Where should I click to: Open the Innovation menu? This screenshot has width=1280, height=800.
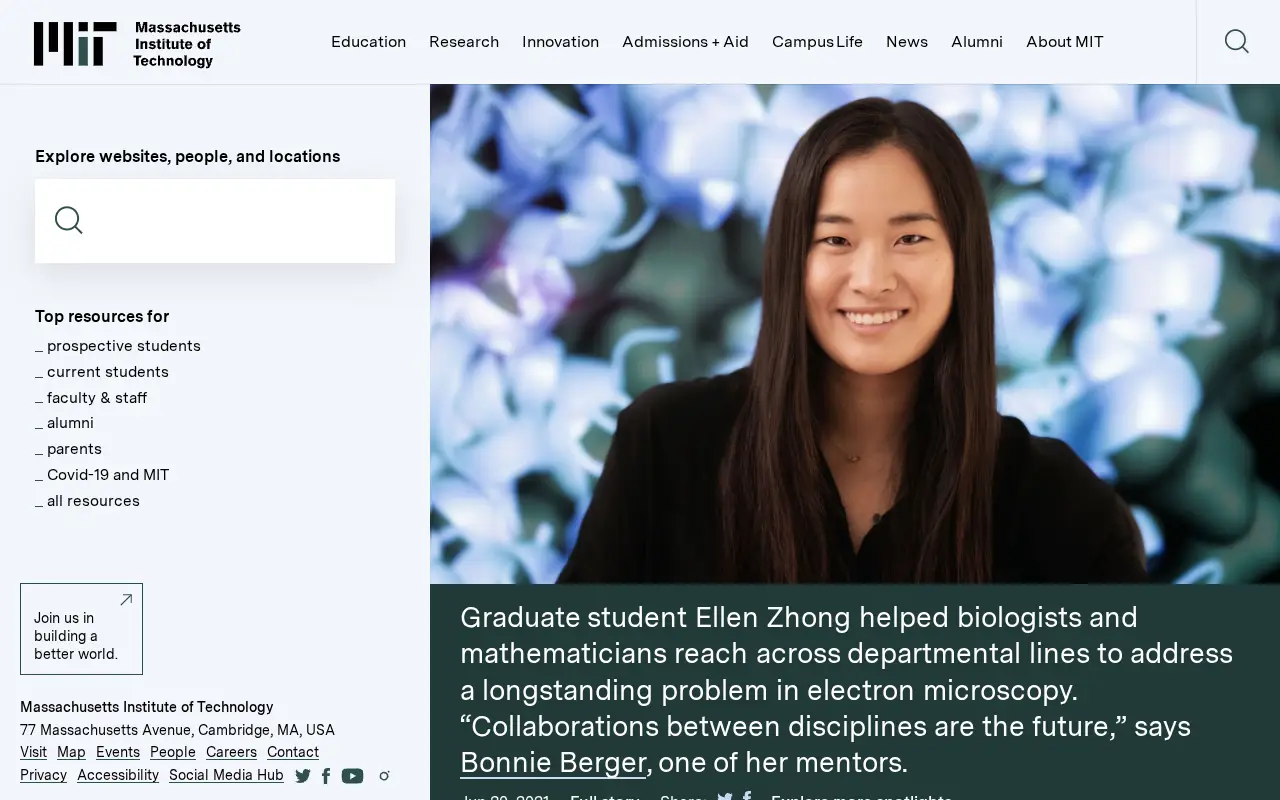coord(560,42)
